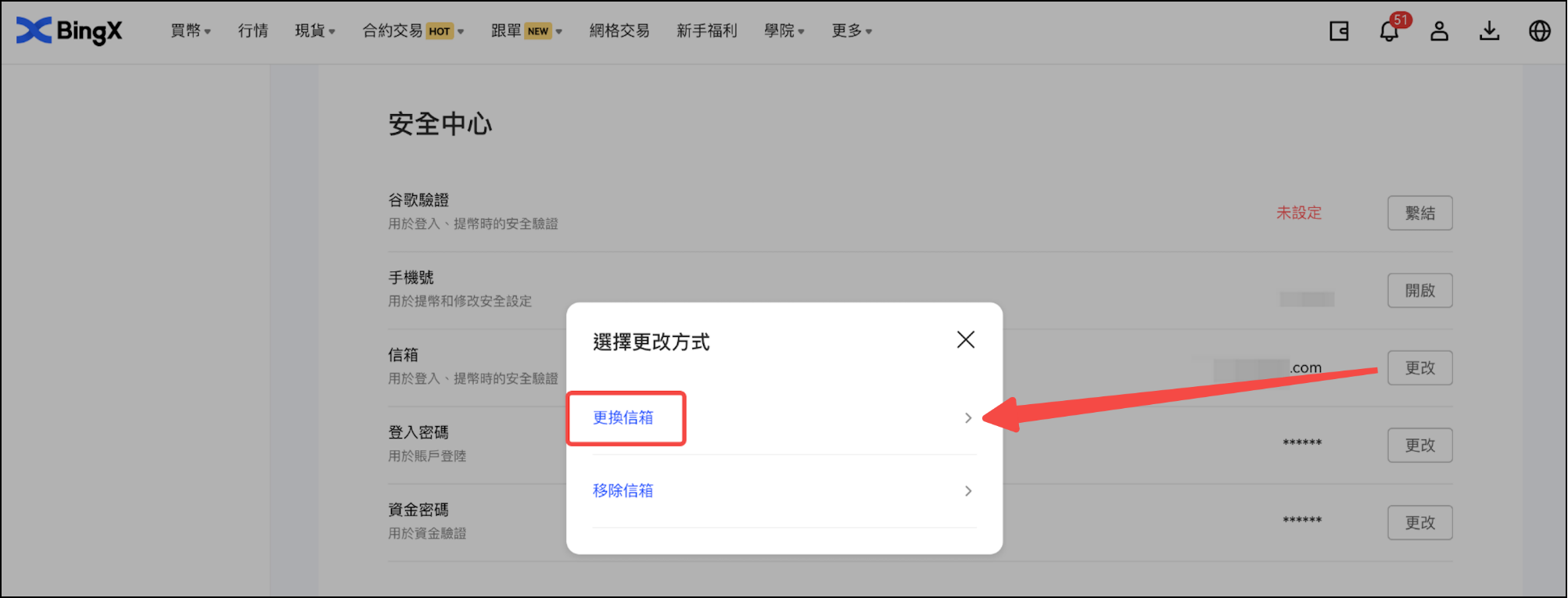The height and width of the screenshot is (598, 1568).
Task: Click 更改 button for 資金密碼
Action: click(1419, 523)
